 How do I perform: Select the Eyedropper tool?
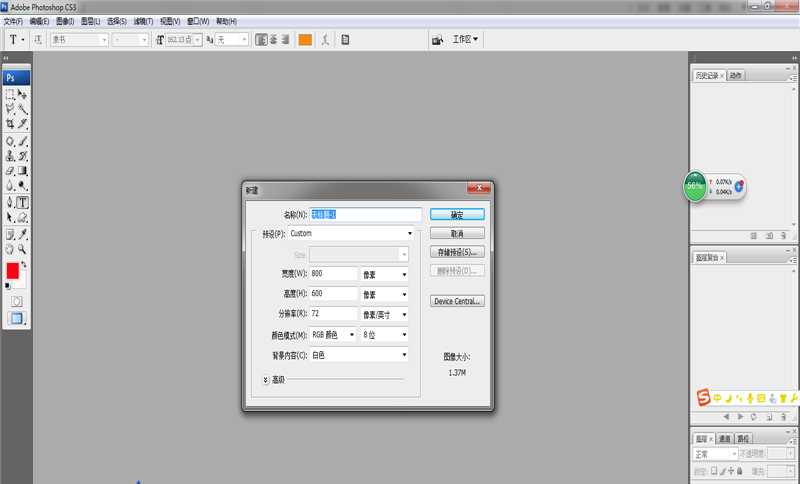point(22,234)
